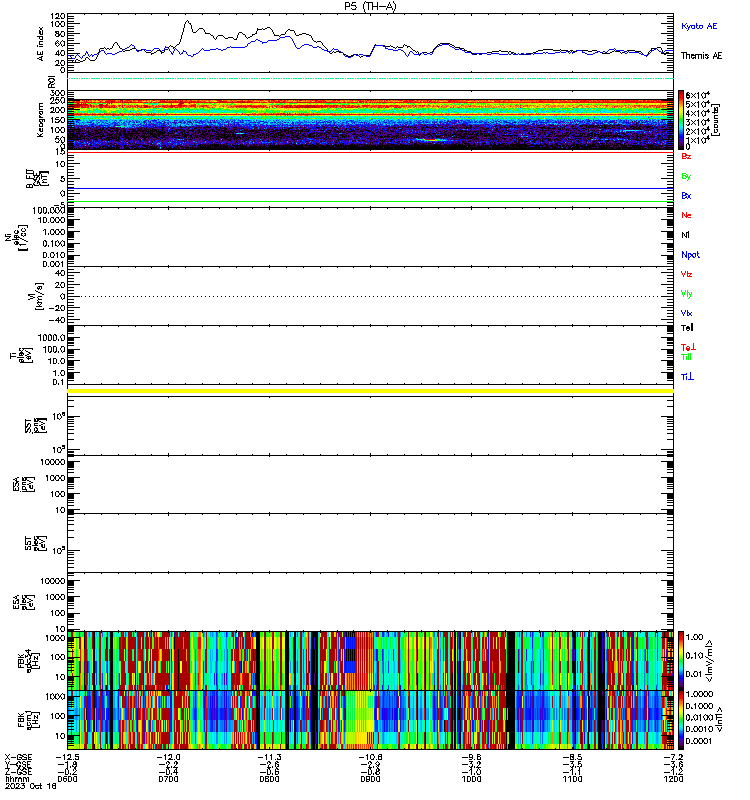The height and width of the screenshot is (800, 750).
Task: Click the "0.0001" magnetic color bar tick
Action: [698, 741]
